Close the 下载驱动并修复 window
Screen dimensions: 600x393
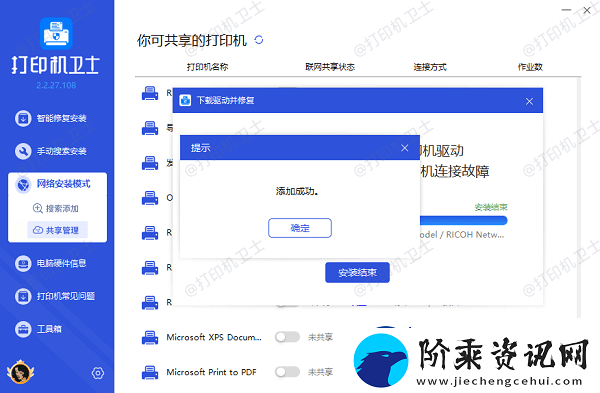529,101
